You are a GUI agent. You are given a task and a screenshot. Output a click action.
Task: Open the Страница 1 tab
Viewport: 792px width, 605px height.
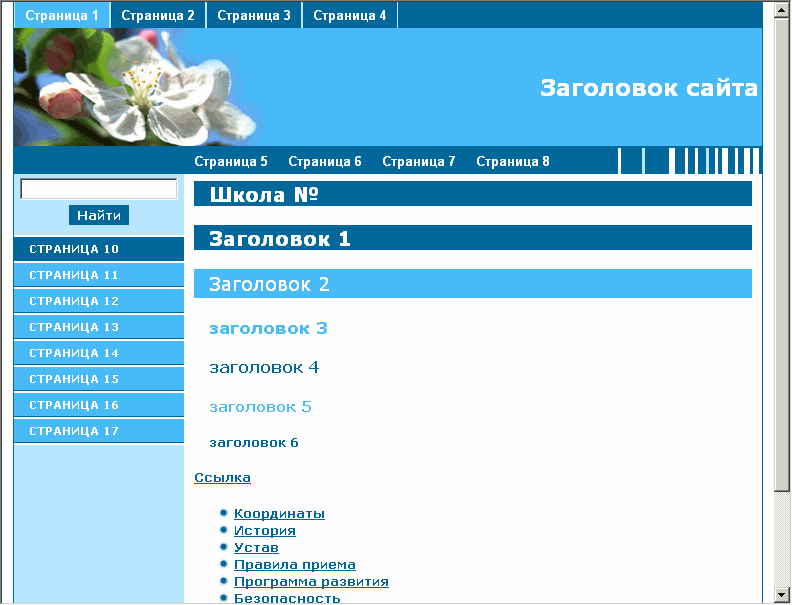pos(62,15)
